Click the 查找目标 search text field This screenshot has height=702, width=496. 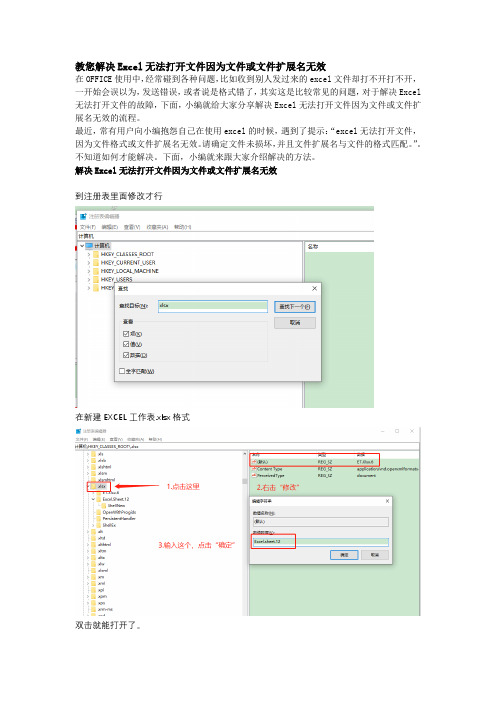213,306
